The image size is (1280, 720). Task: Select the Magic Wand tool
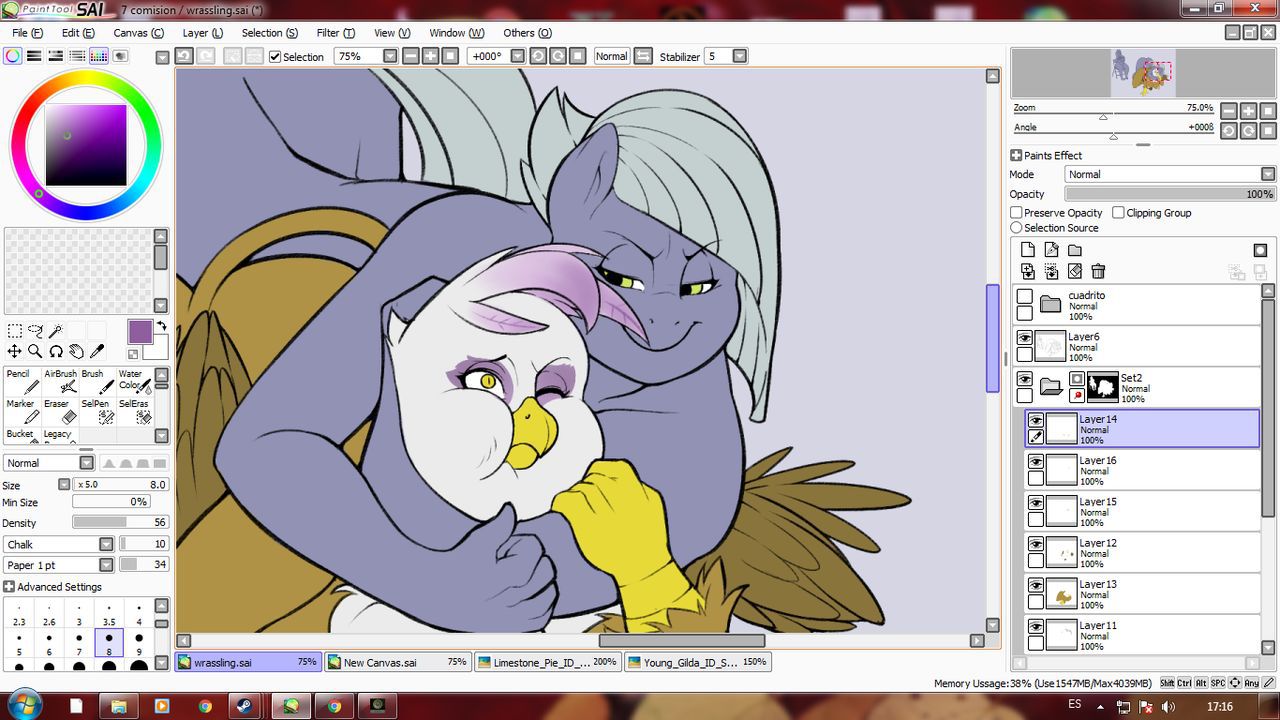[x=56, y=331]
